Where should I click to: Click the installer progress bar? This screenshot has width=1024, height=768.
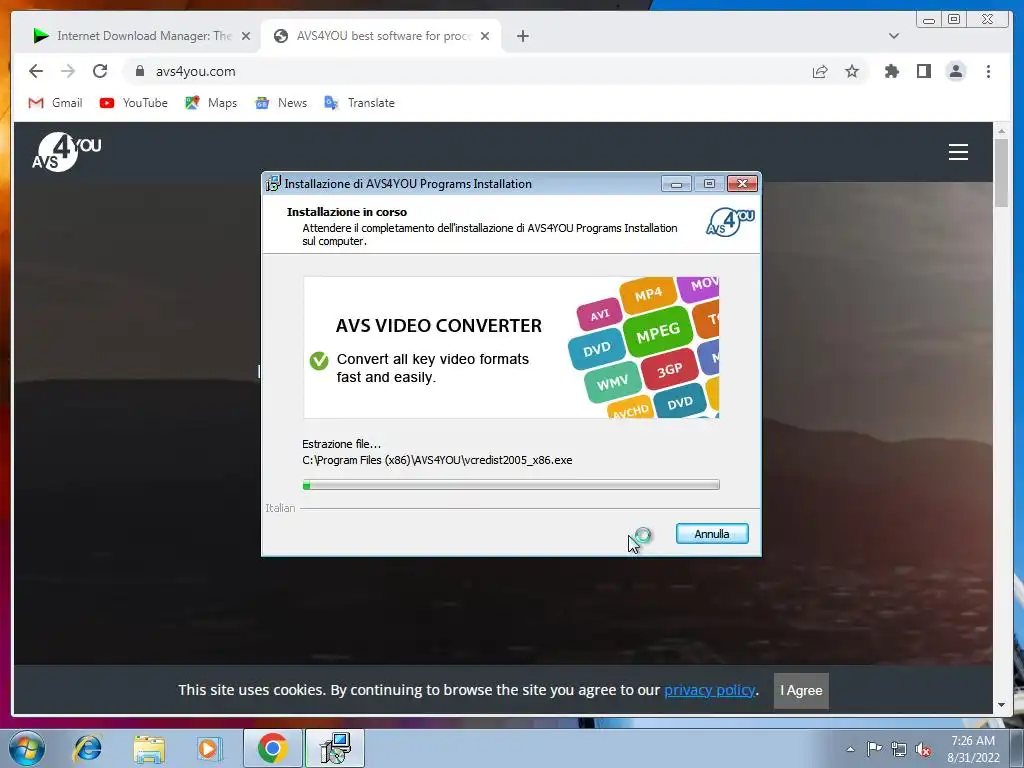511,485
